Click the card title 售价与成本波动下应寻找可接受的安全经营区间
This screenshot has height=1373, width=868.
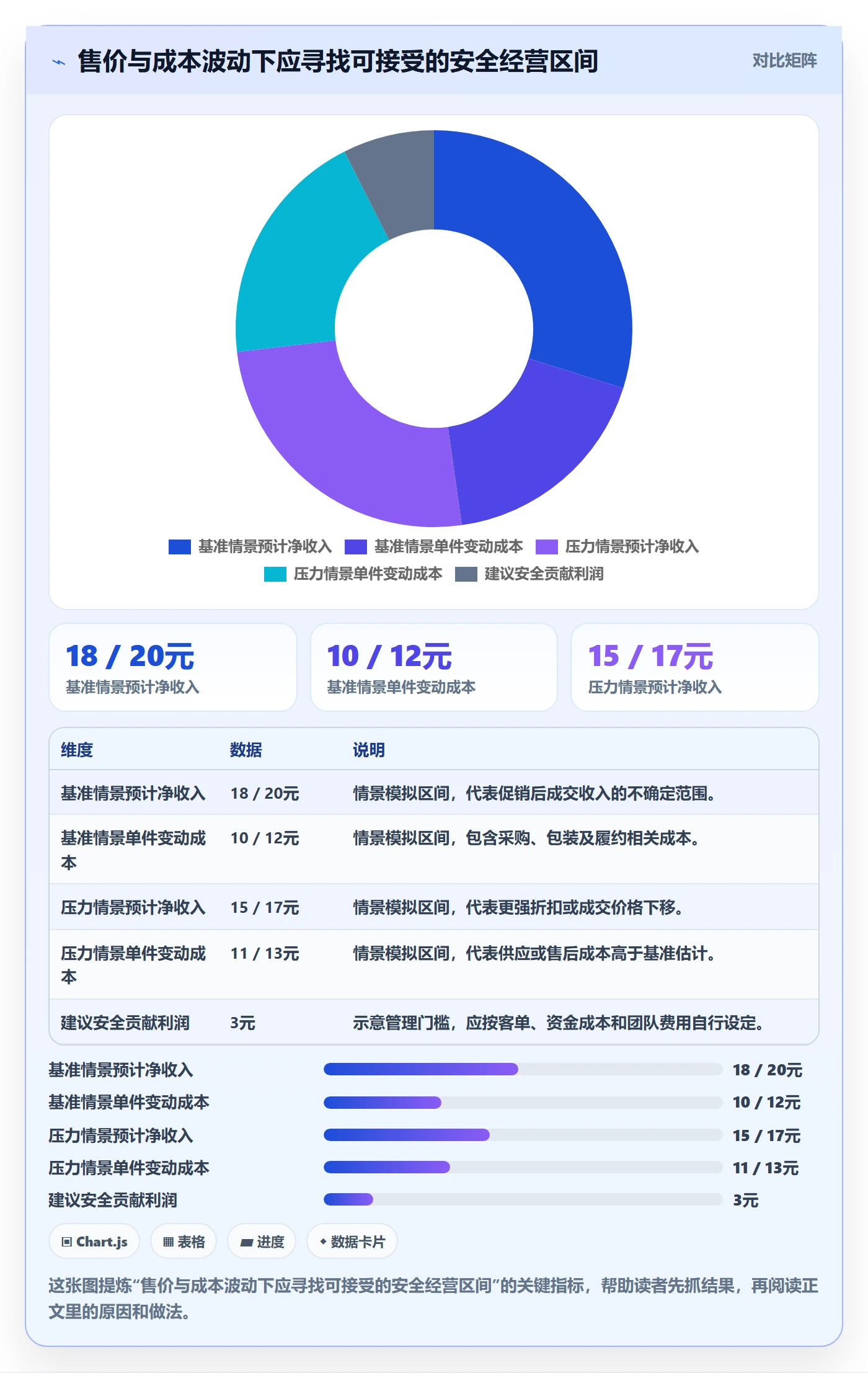(338, 61)
